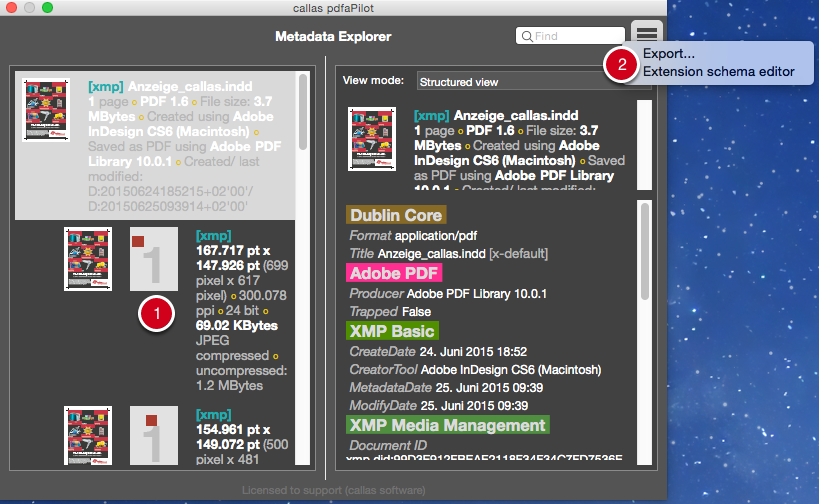The image size is (819, 504).
Task: Click the CreateDate 24. Juni 2015 row
Action: 438,351
